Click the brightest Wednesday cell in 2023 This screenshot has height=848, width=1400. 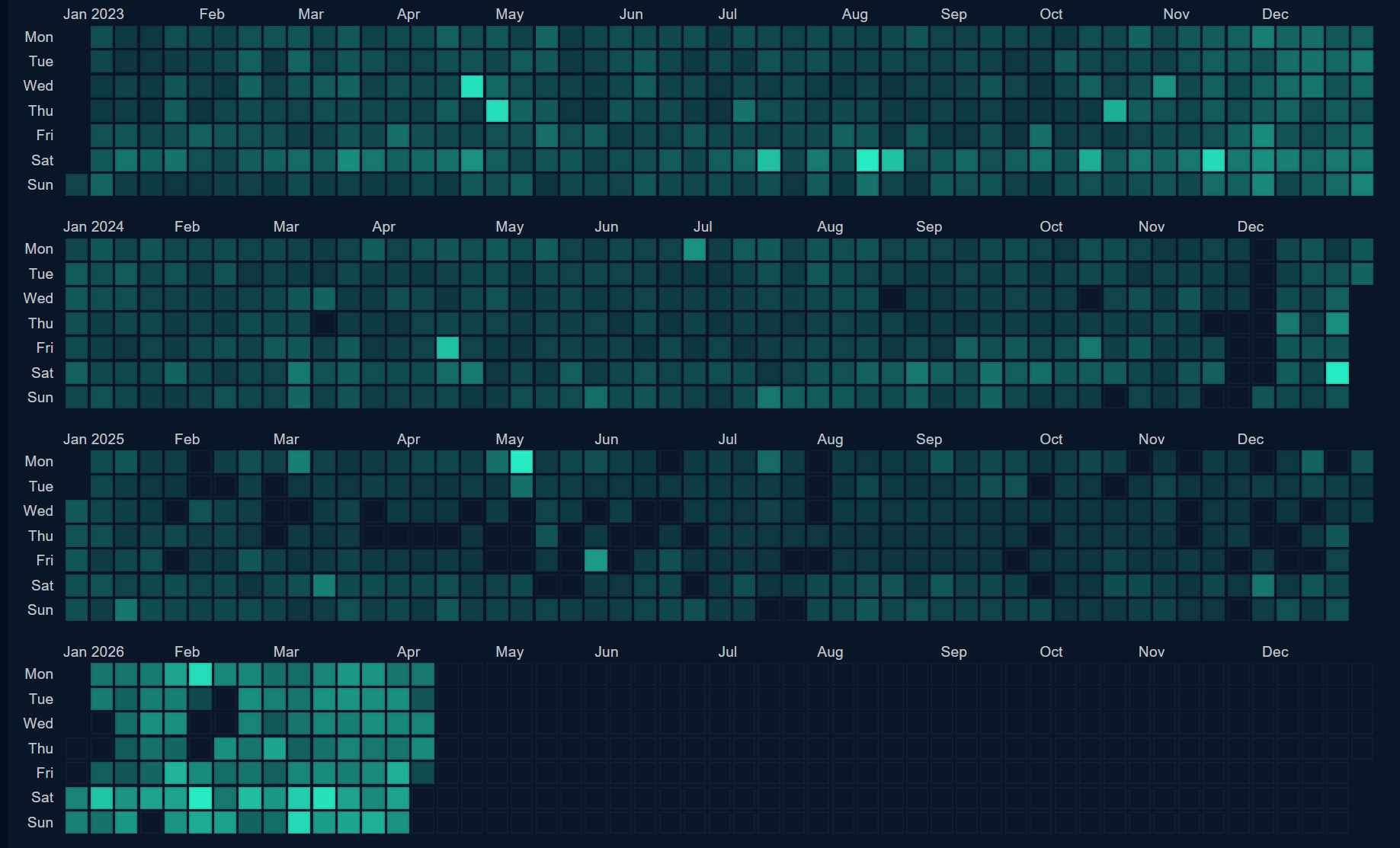tap(473, 86)
